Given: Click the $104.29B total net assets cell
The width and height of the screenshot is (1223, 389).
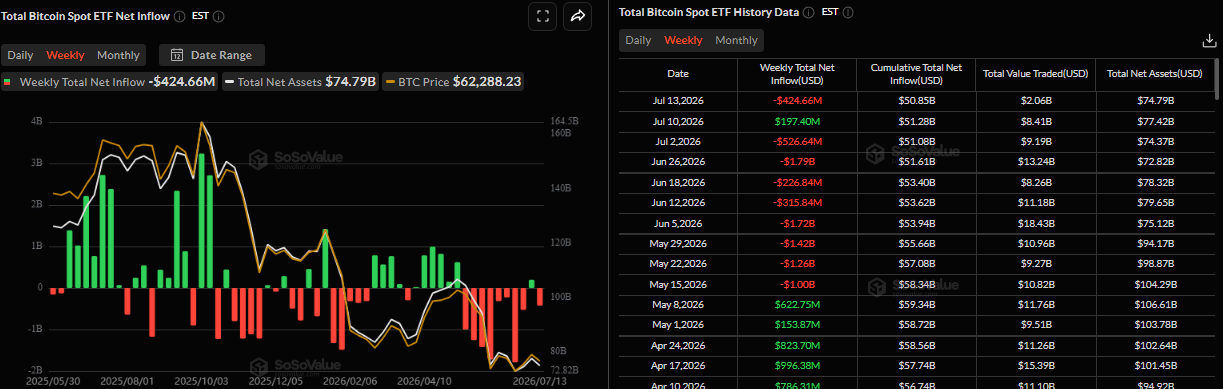Looking at the screenshot, I should coord(1155,285).
